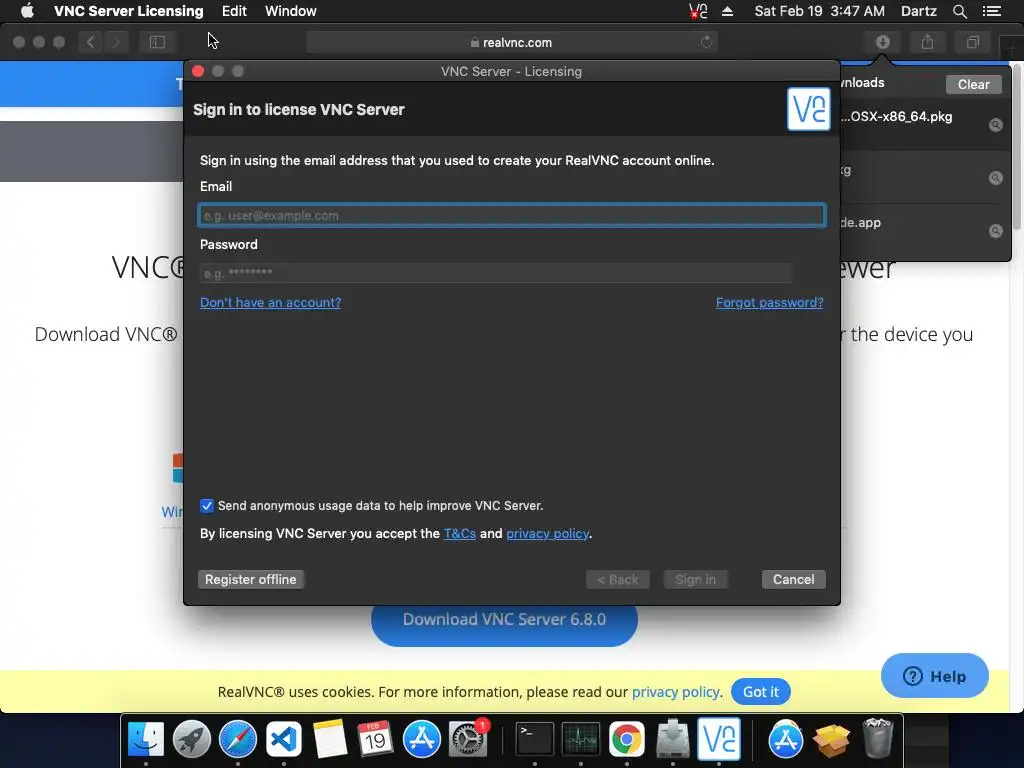Image resolution: width=1024 pixels, height=768 pixels.
Task: Open Terminal from the dock
Action: tap(535, 739)
